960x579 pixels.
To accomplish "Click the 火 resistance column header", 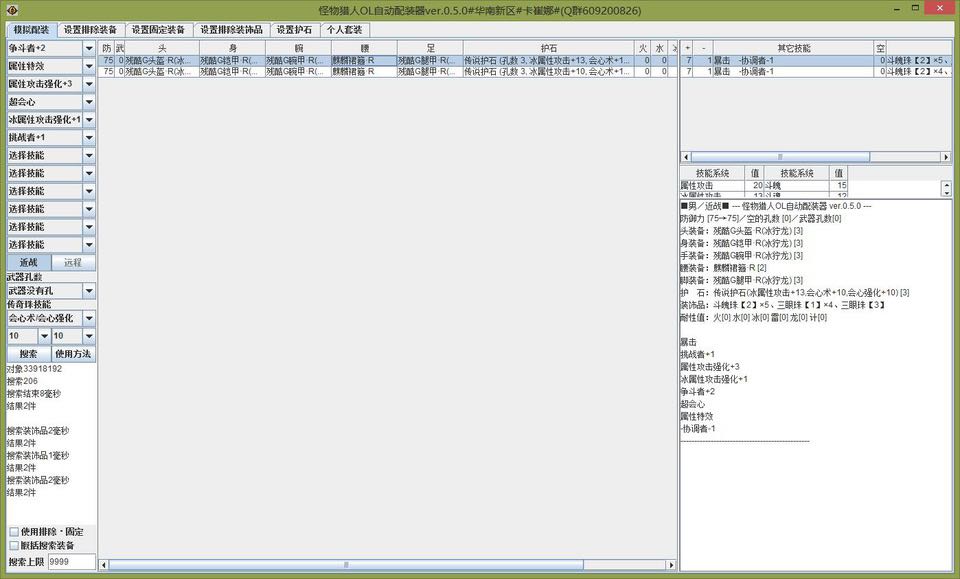I will coord(643,48).
